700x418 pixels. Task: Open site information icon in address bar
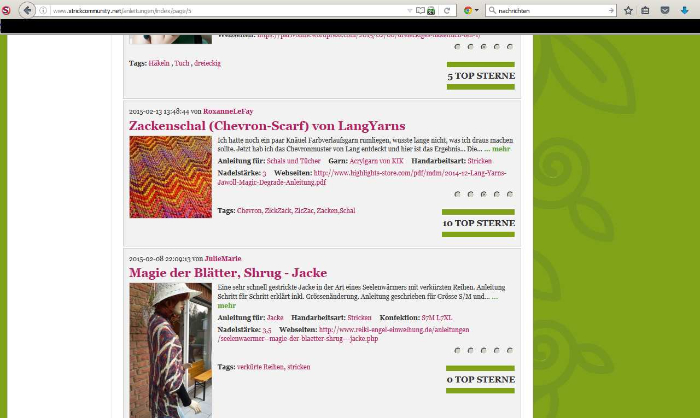pyautogui.click(x=43, y=10)
